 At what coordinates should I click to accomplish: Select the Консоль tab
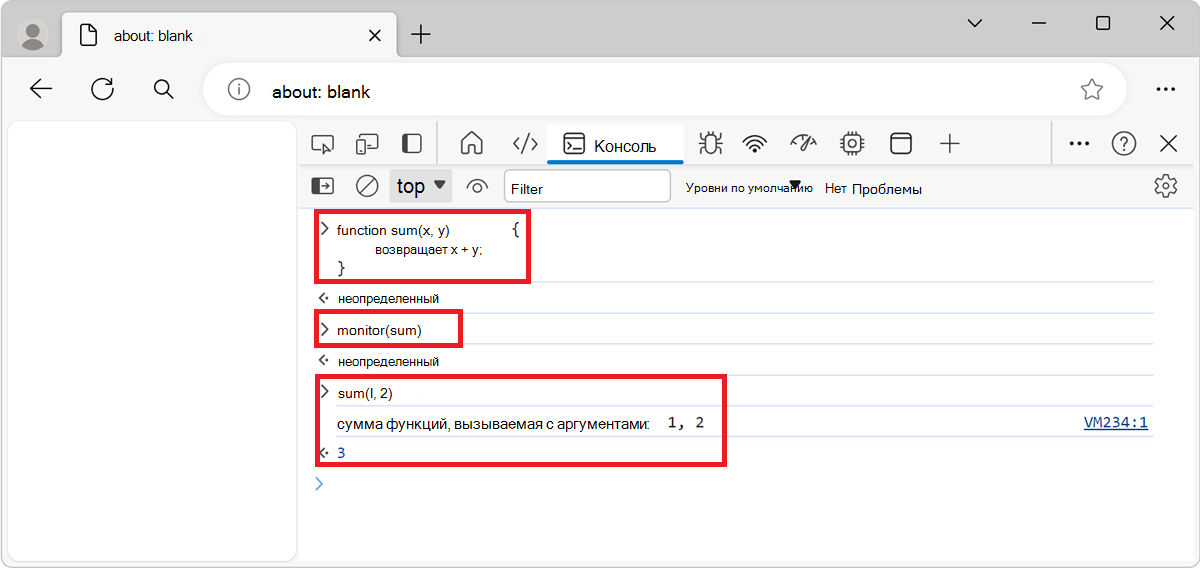click(615, 145)
